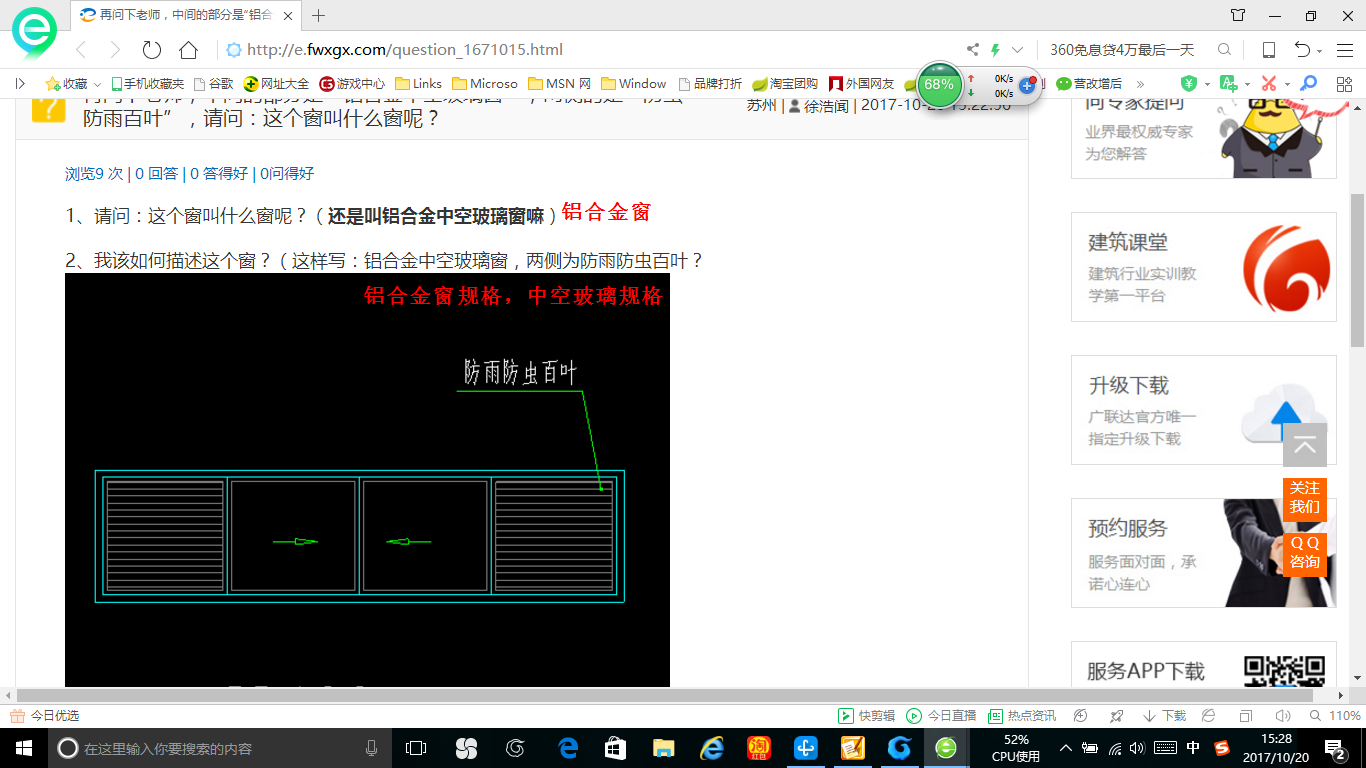Image resolution: width=1366 pixels, height=768 pixels.
Task: Open 手机收藏夹 bookmark
Action: (147, 84)
